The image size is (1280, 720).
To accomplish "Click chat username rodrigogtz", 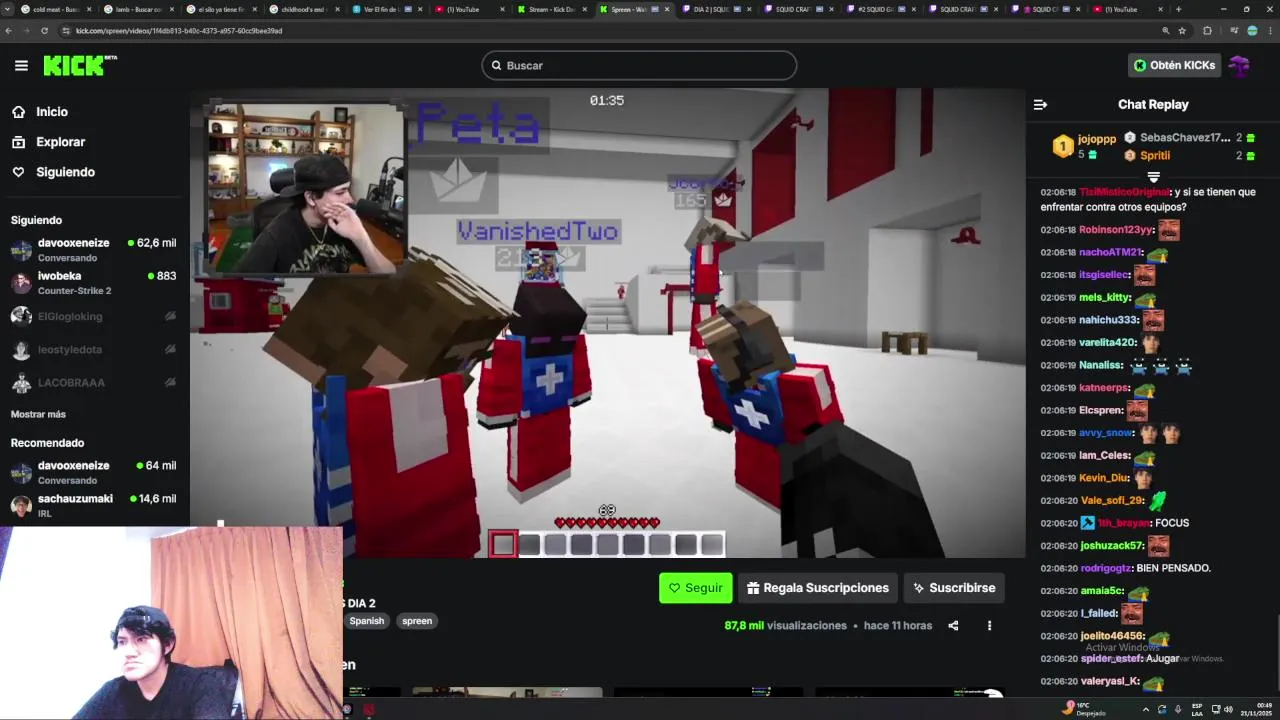I will [1105, 568].
